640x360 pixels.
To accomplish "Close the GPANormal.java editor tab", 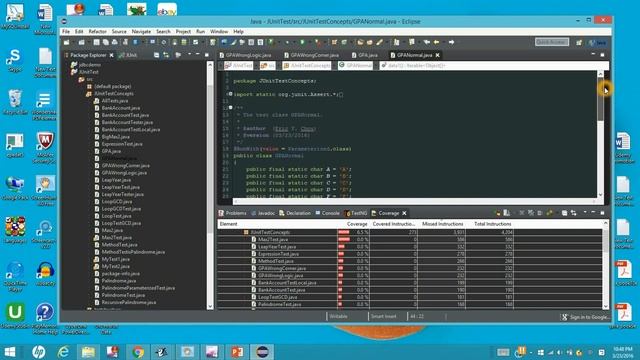I will 438,55.
